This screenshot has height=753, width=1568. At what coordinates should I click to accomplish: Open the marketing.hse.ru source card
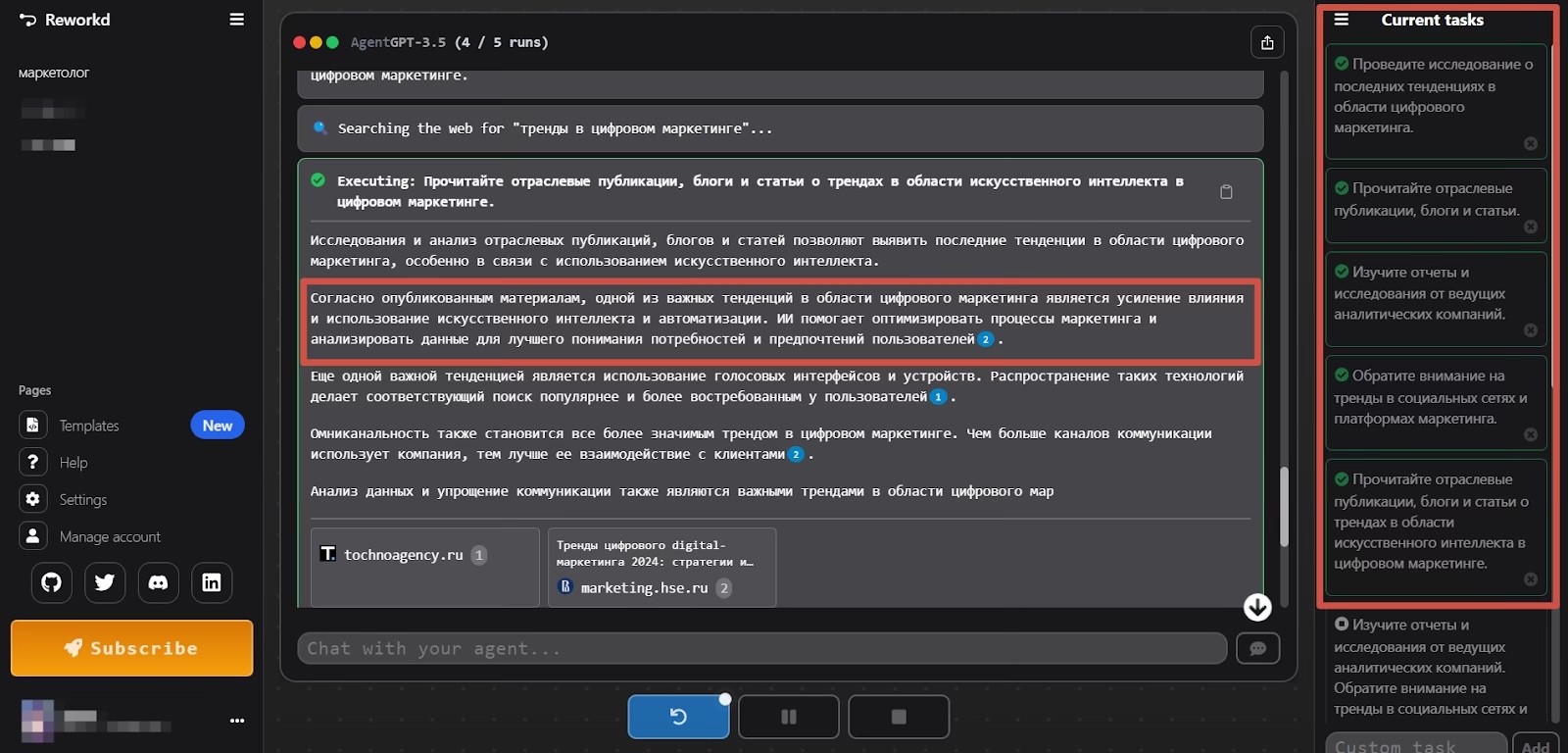[x=661, y=568]
